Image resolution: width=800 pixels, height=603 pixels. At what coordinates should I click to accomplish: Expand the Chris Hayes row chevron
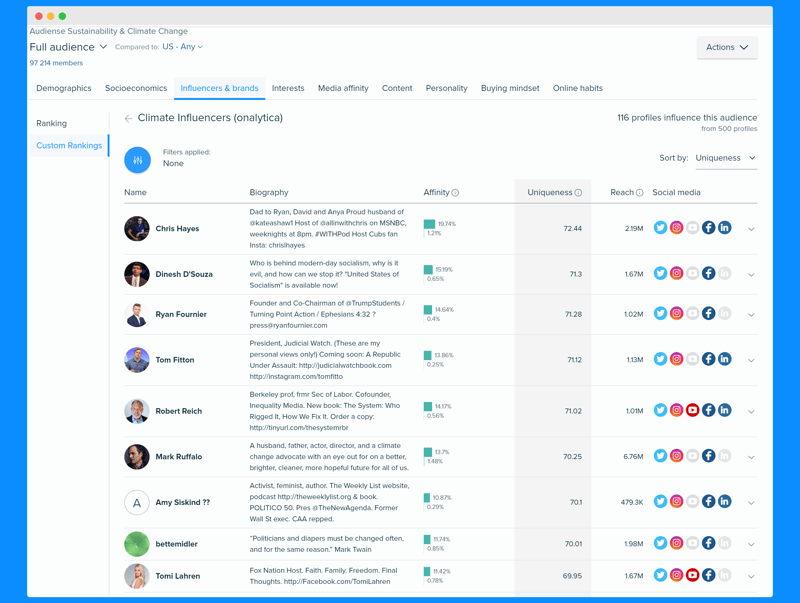coord(751,229)
